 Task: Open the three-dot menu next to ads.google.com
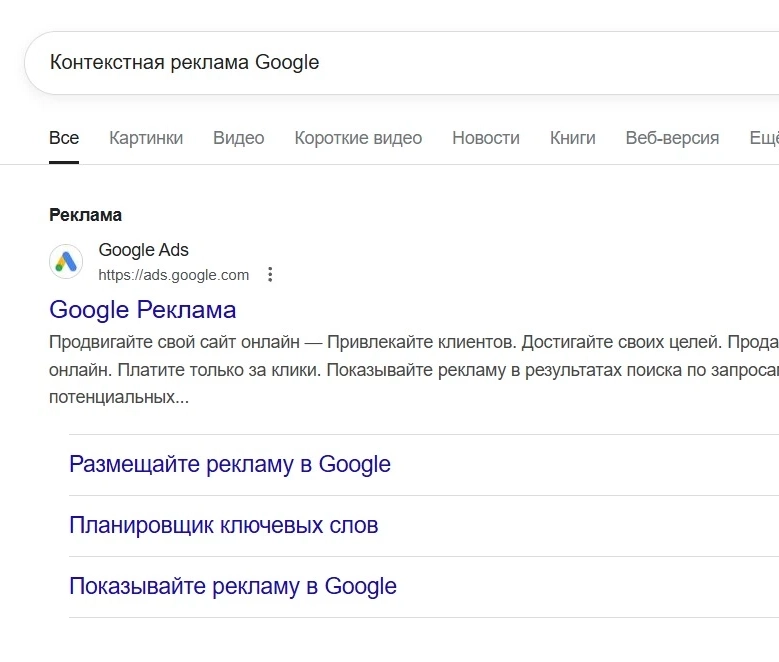(x=270, y=274)
